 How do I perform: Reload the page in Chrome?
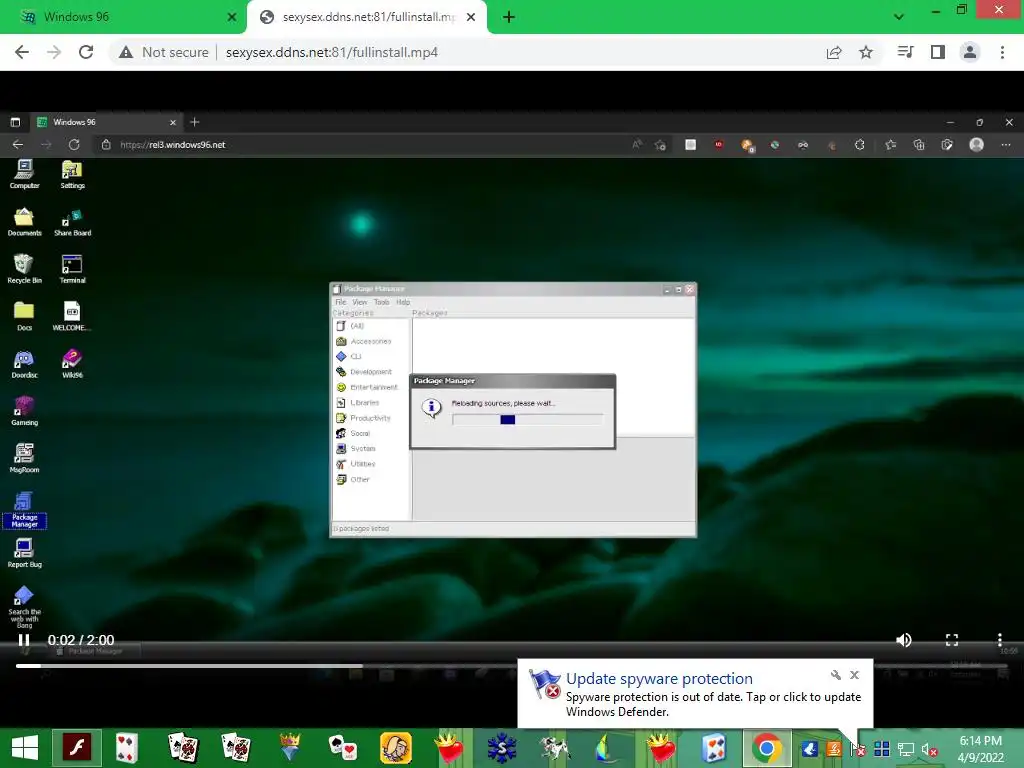(86, 52)
